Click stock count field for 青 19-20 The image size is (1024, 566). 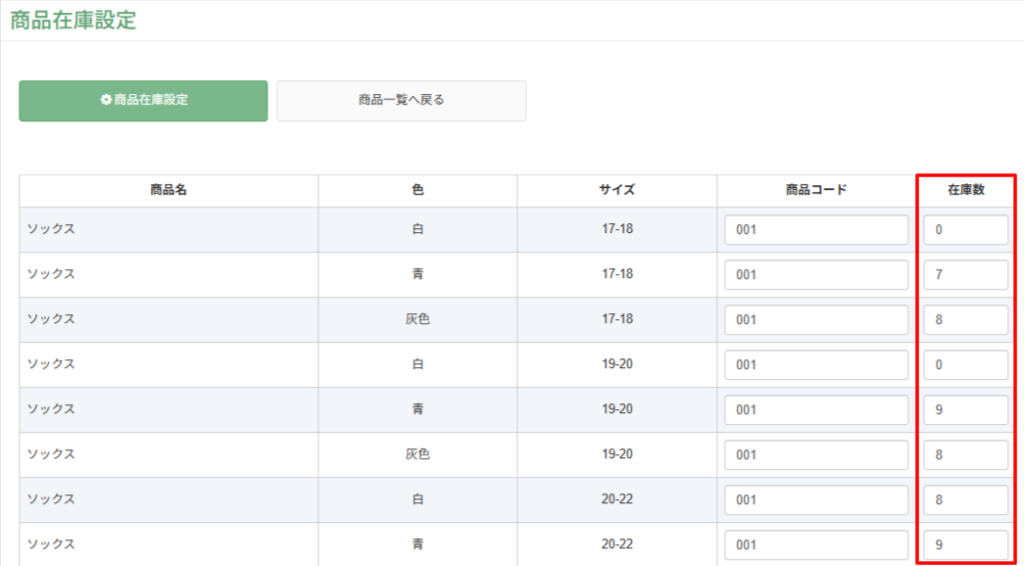[965, 410]
